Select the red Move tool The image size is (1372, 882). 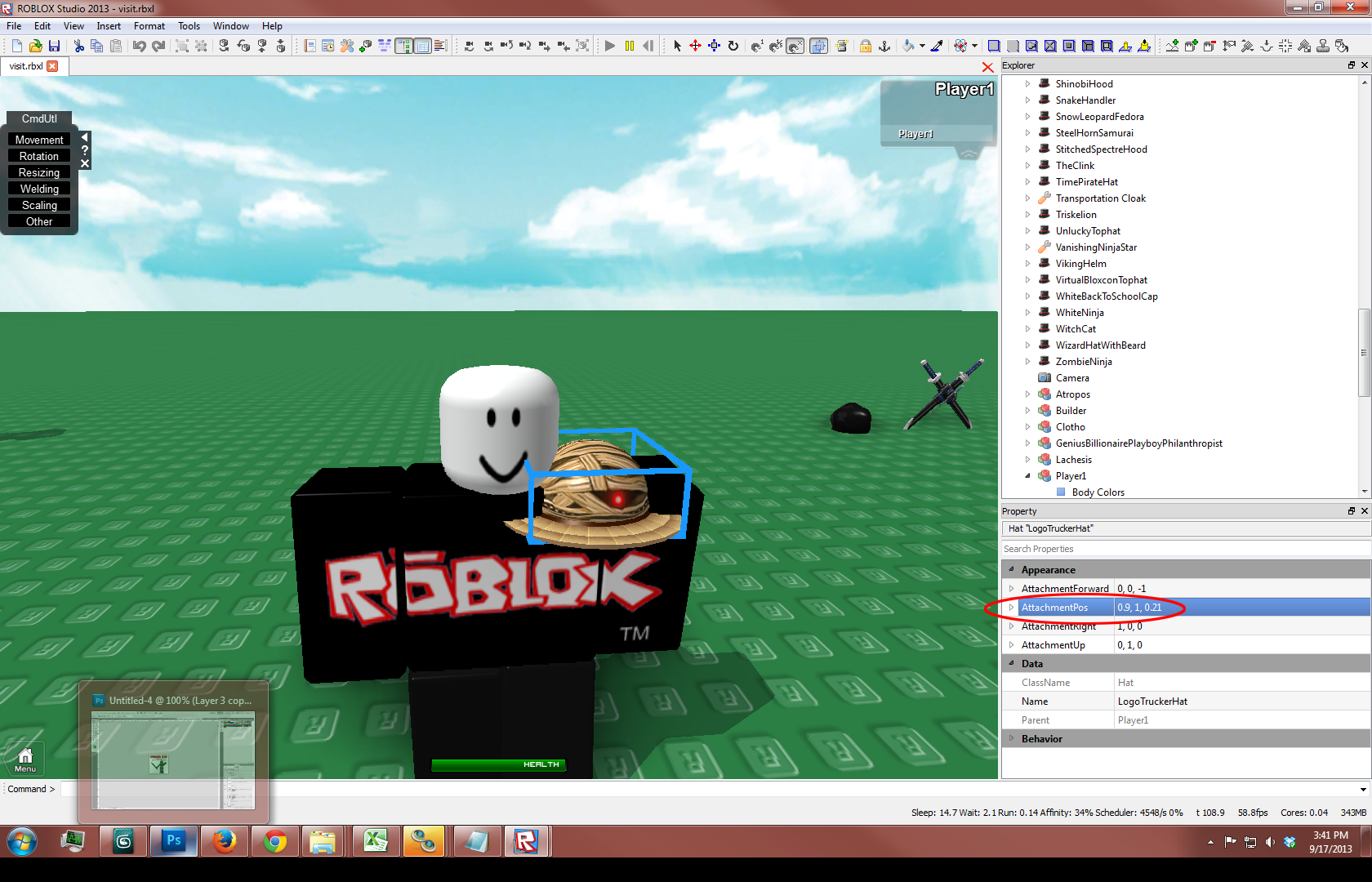click(695, 46)
